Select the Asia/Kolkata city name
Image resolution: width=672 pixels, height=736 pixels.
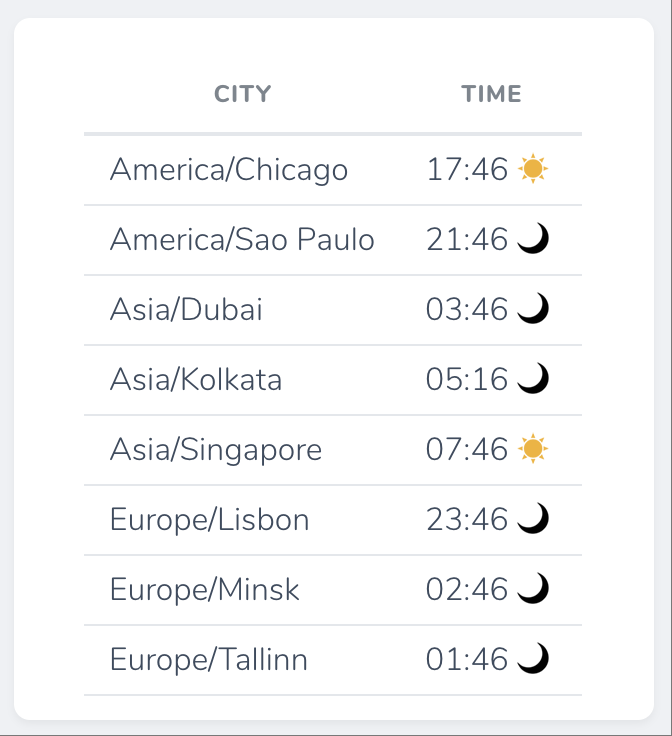click(x=196, y=379)
